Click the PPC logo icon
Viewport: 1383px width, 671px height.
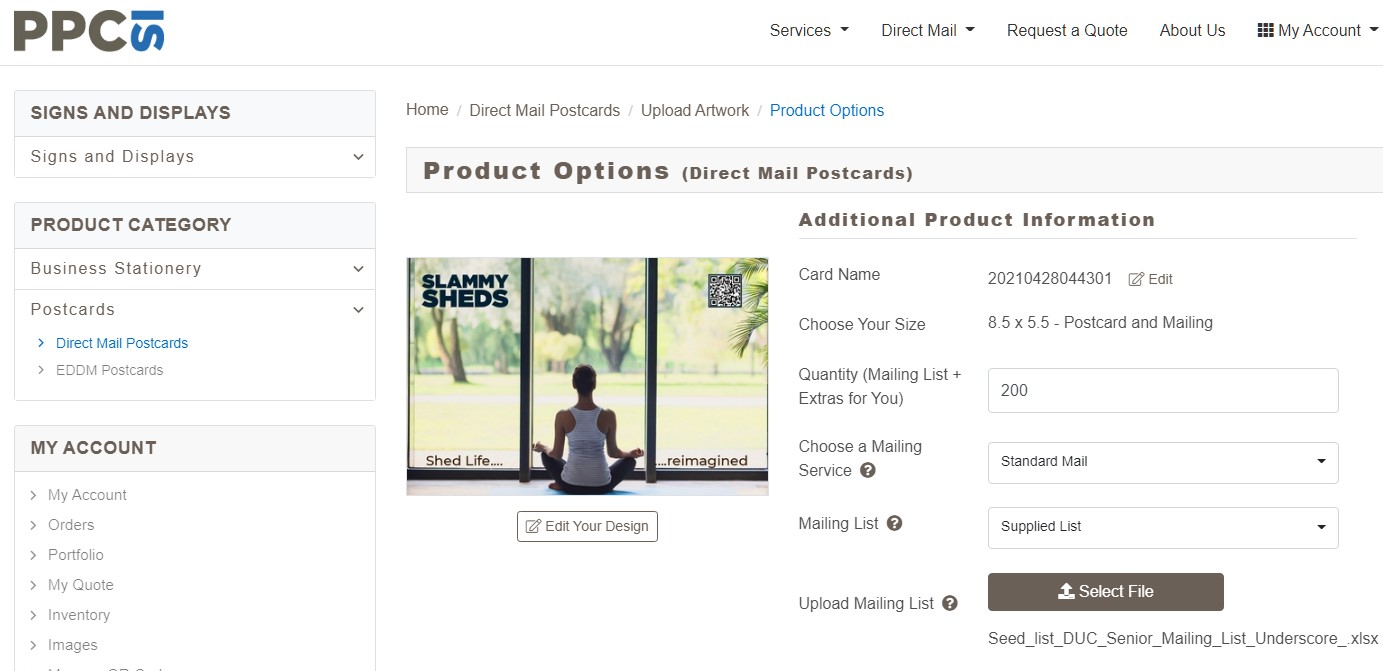(x=88, y=30)
